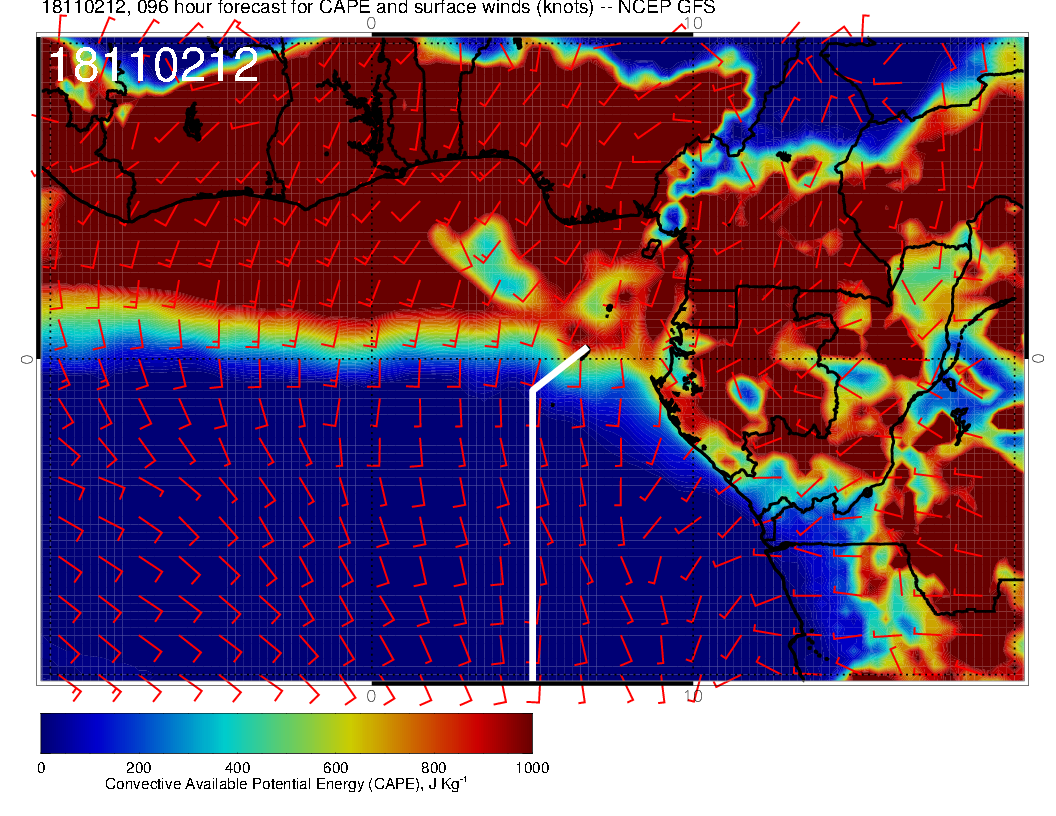Click the 10 longitude label above the map
Image resolution: width=1056 pixels, height=816 pixels.
(x=692, y=23)
